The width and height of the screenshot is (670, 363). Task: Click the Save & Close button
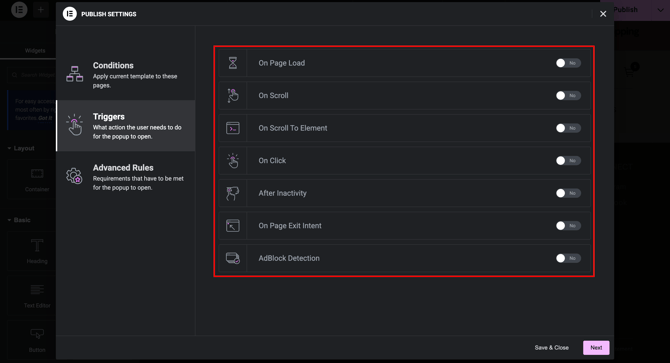pos(552,348)
